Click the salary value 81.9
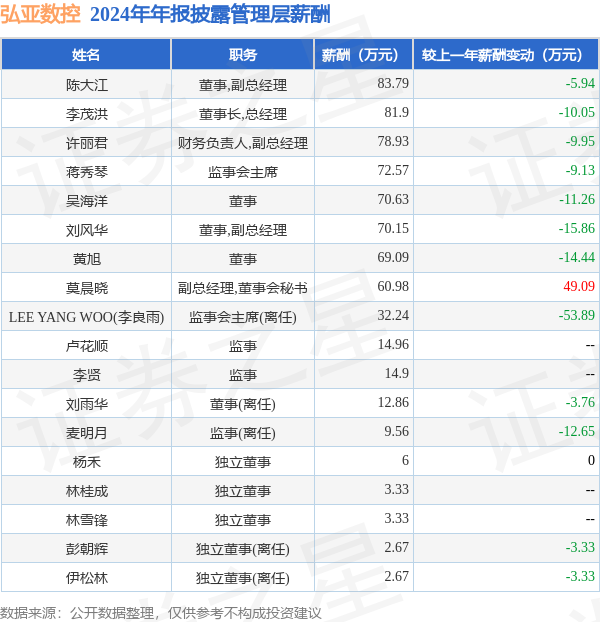 click(397, 112)
